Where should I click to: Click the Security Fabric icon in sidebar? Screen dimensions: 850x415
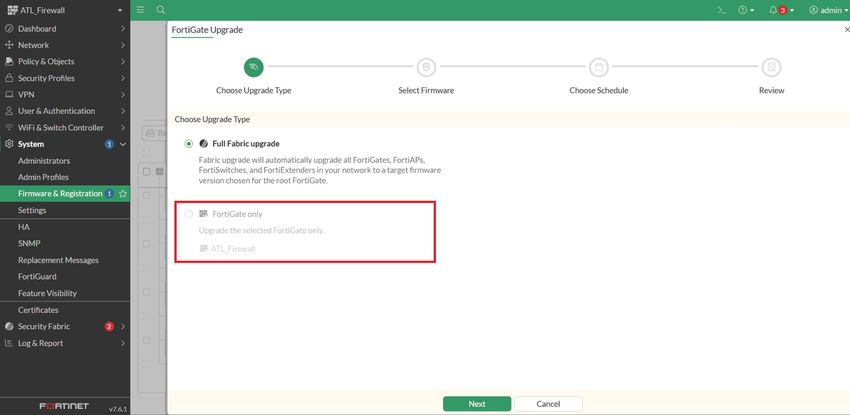coord(9,326)
